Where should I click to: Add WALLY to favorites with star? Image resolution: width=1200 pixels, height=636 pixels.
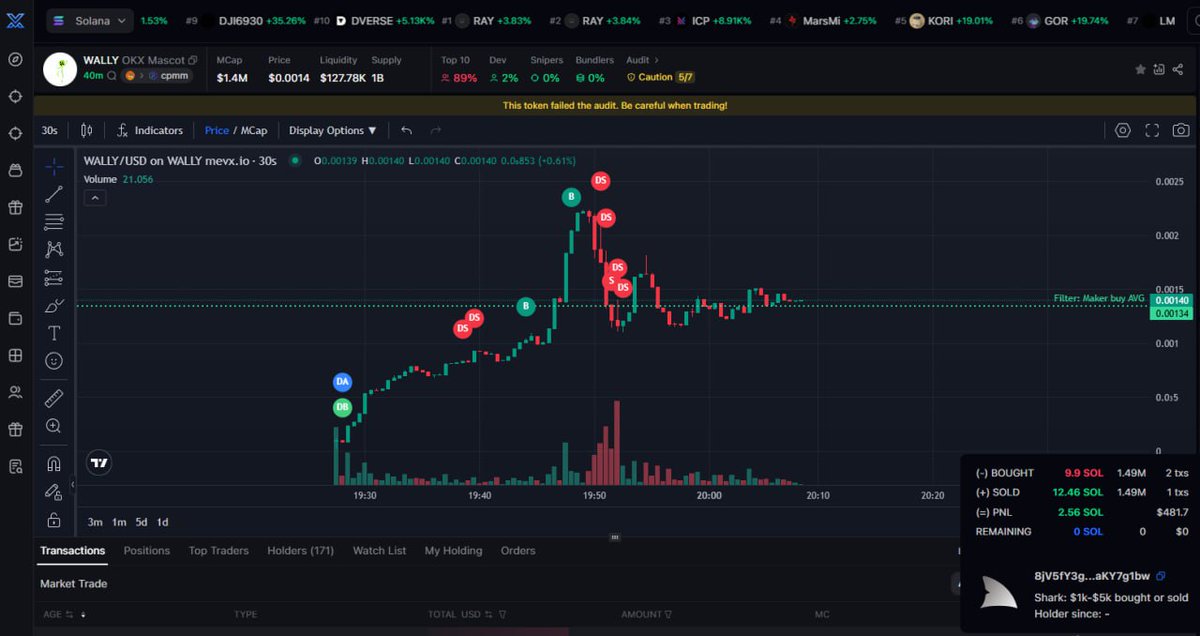1140,69
